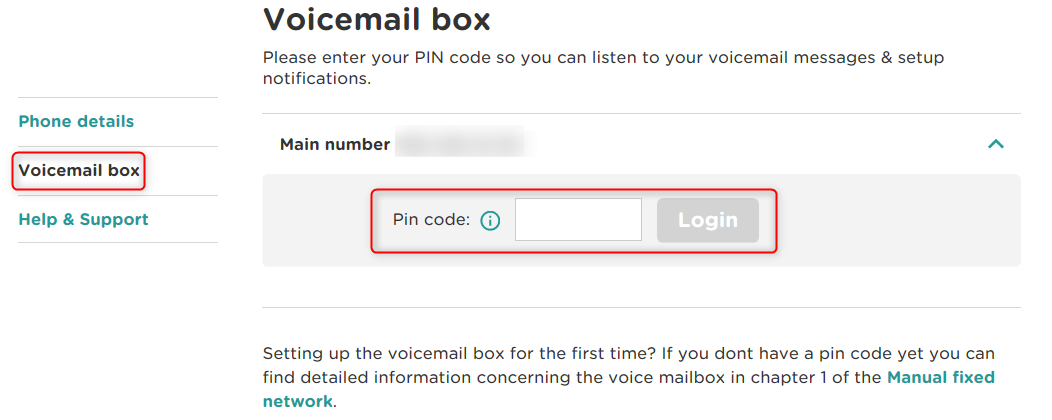The image size is (1052, 420).
Task: Click the 'Please enter your PIN code' paragraph
Action: click(x=600, y=58)
